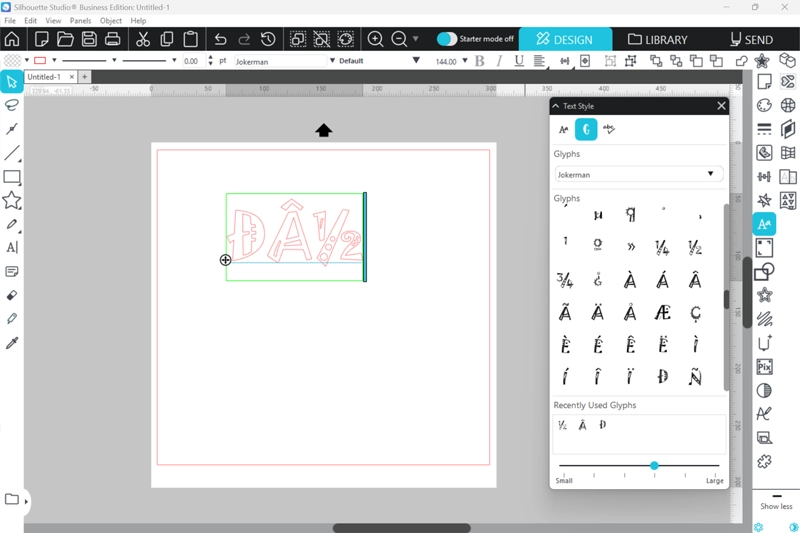The image size is (800, 533).
Task: Click the Undo arrow icon
Action: [x=220, y=39]
